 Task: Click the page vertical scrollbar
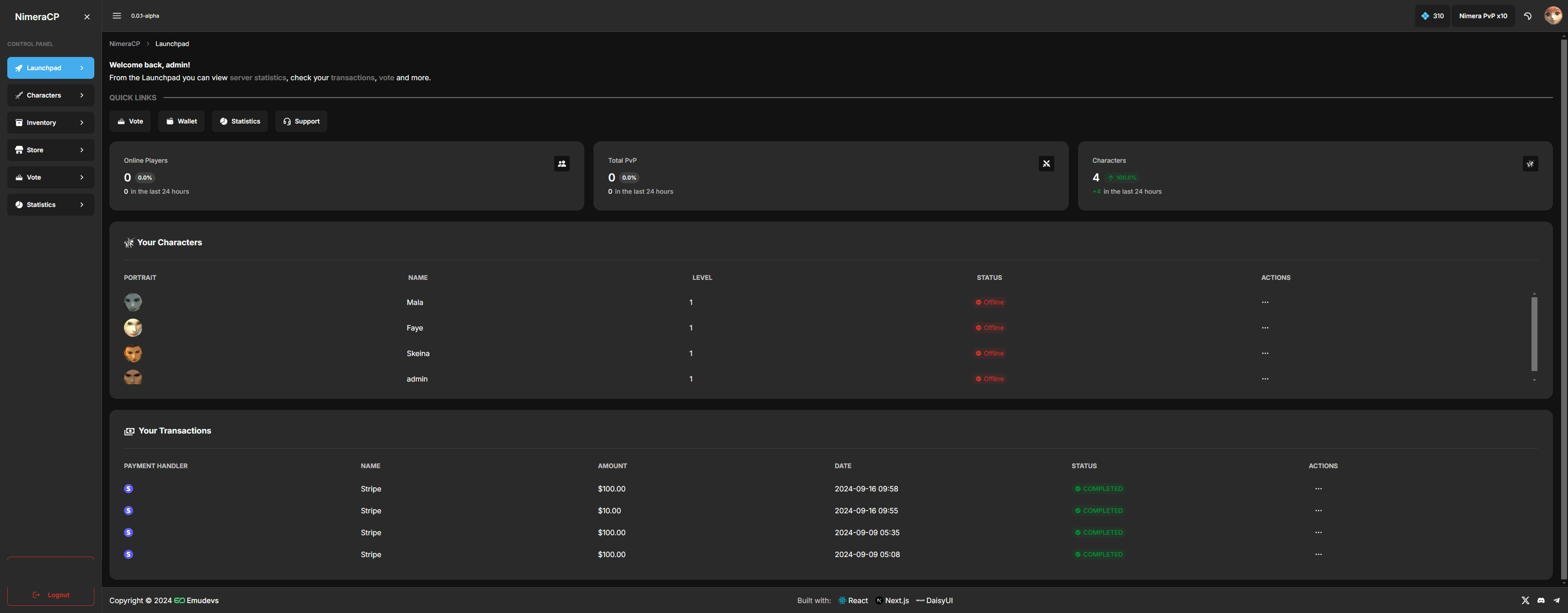tap(1564, 310)
